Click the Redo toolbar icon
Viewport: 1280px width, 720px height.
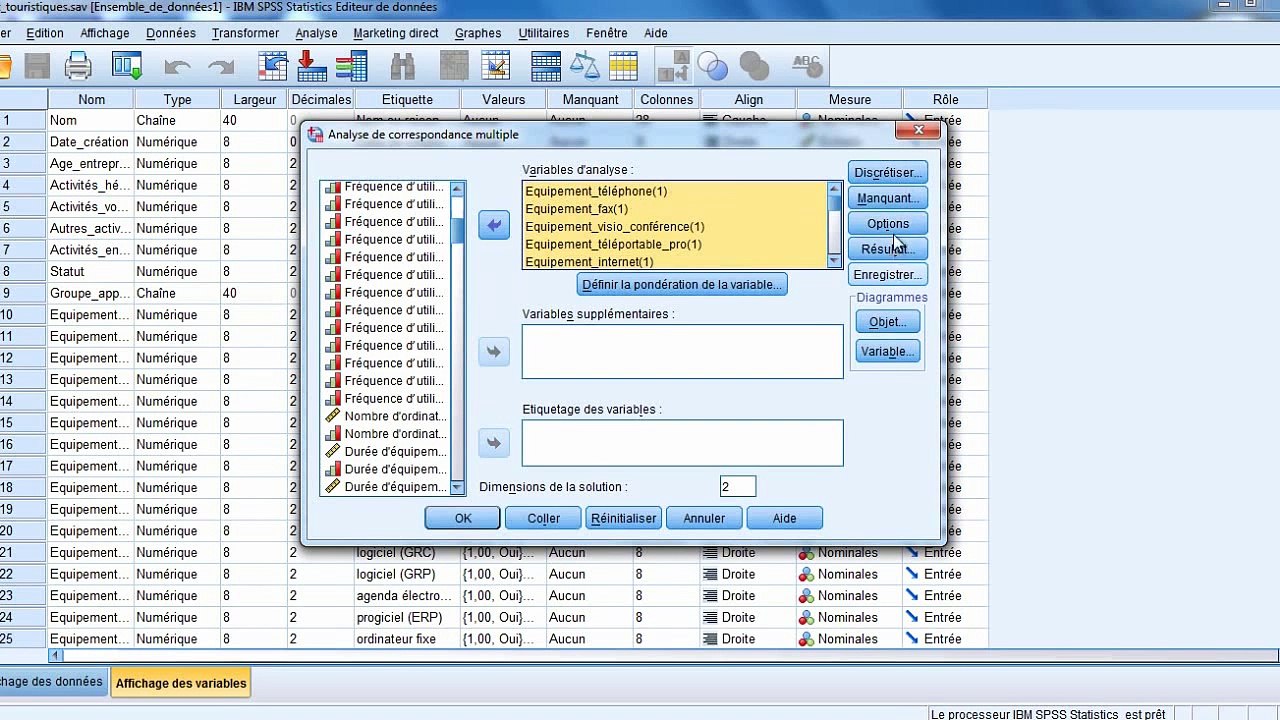coord(220,67)
